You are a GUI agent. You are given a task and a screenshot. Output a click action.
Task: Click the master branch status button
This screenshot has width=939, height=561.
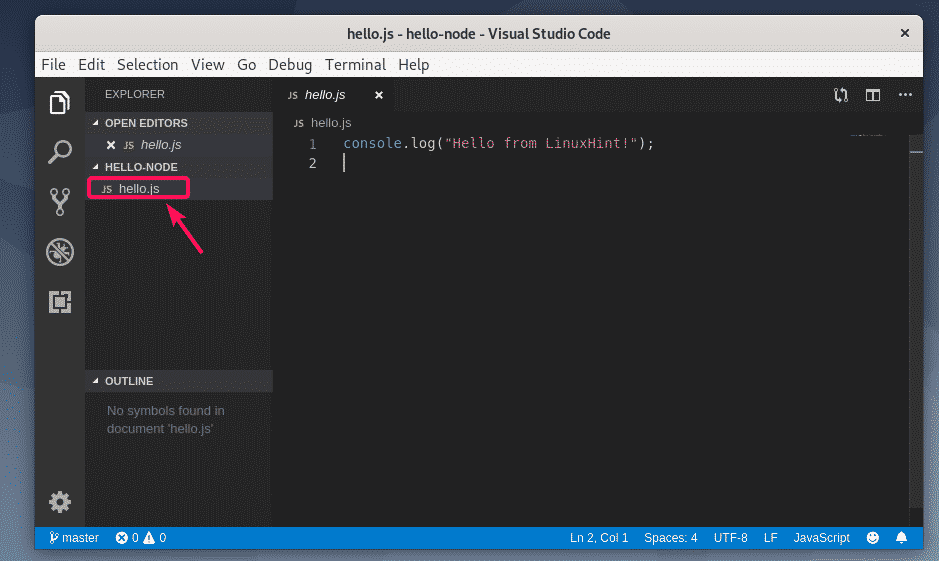74,538
